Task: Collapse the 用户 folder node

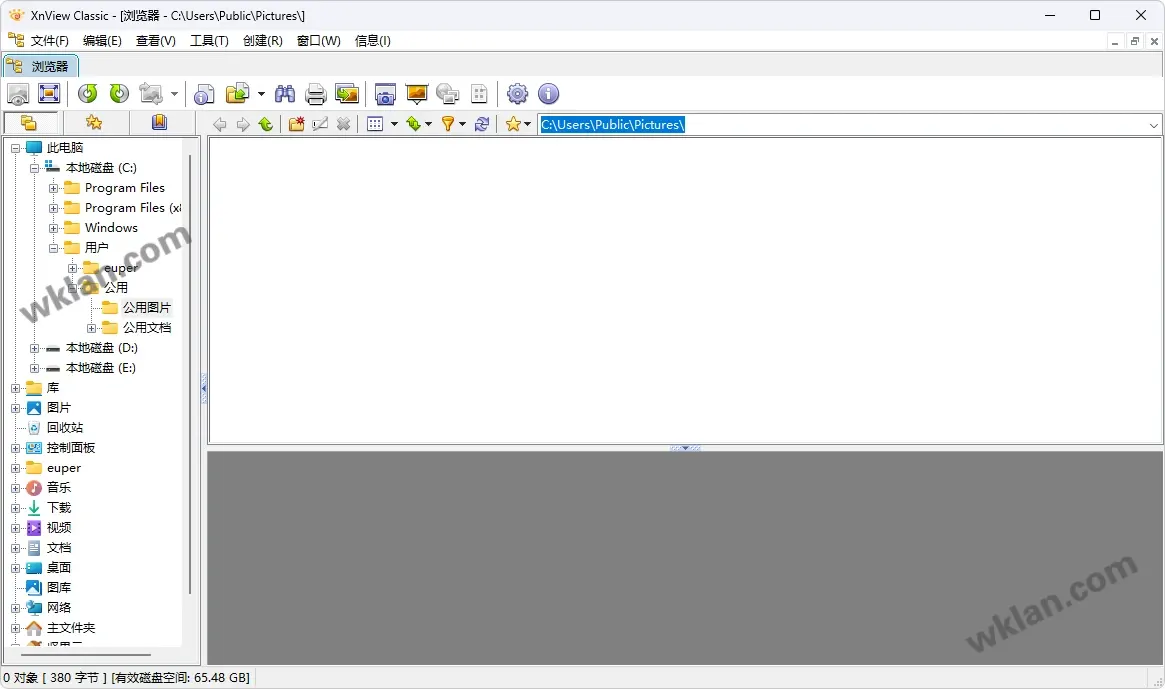Action: tap(53, 248)
